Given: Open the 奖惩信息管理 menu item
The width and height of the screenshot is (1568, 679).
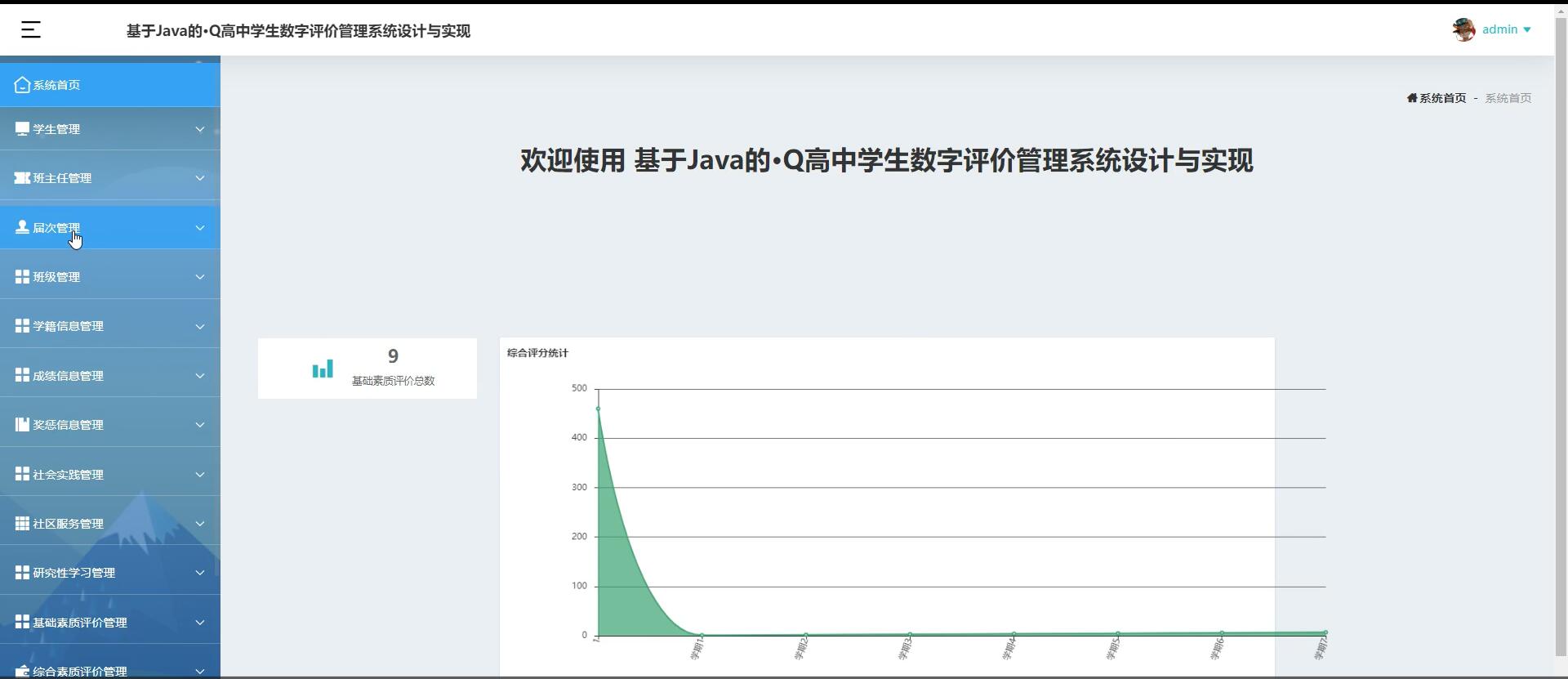Looking at the screenshot, I should point(110,425).
